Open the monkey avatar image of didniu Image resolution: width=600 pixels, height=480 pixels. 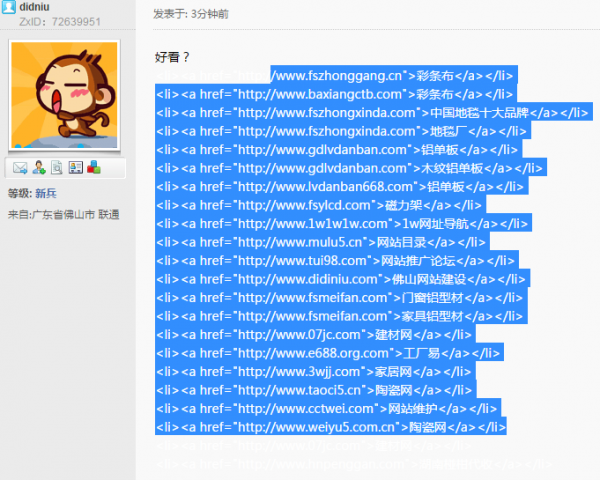coord(64,95)
